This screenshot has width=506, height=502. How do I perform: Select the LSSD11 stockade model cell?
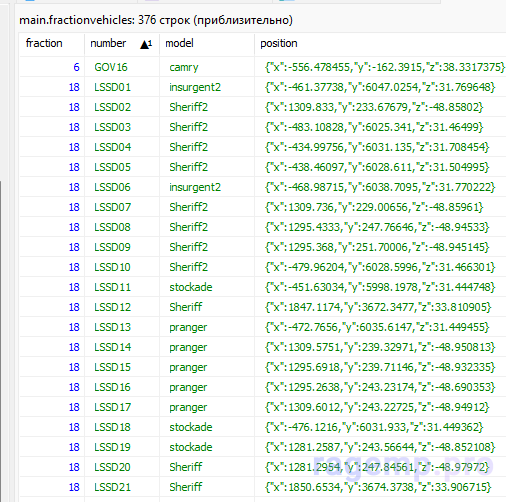[x=207, y=287]
